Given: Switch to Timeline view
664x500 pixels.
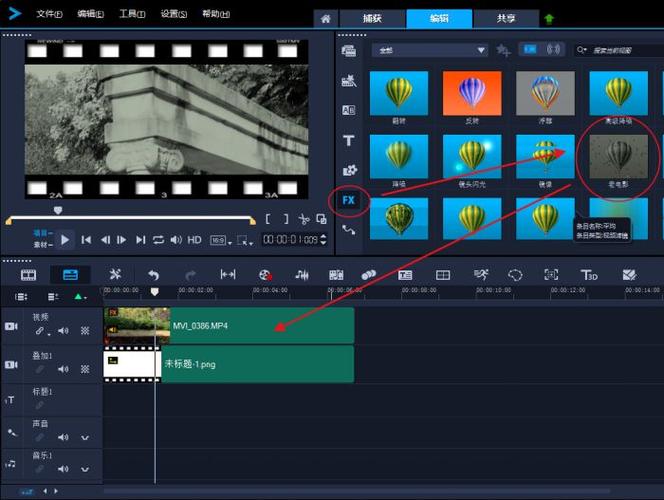Looking at the screenshot, I should pos(70,275).
